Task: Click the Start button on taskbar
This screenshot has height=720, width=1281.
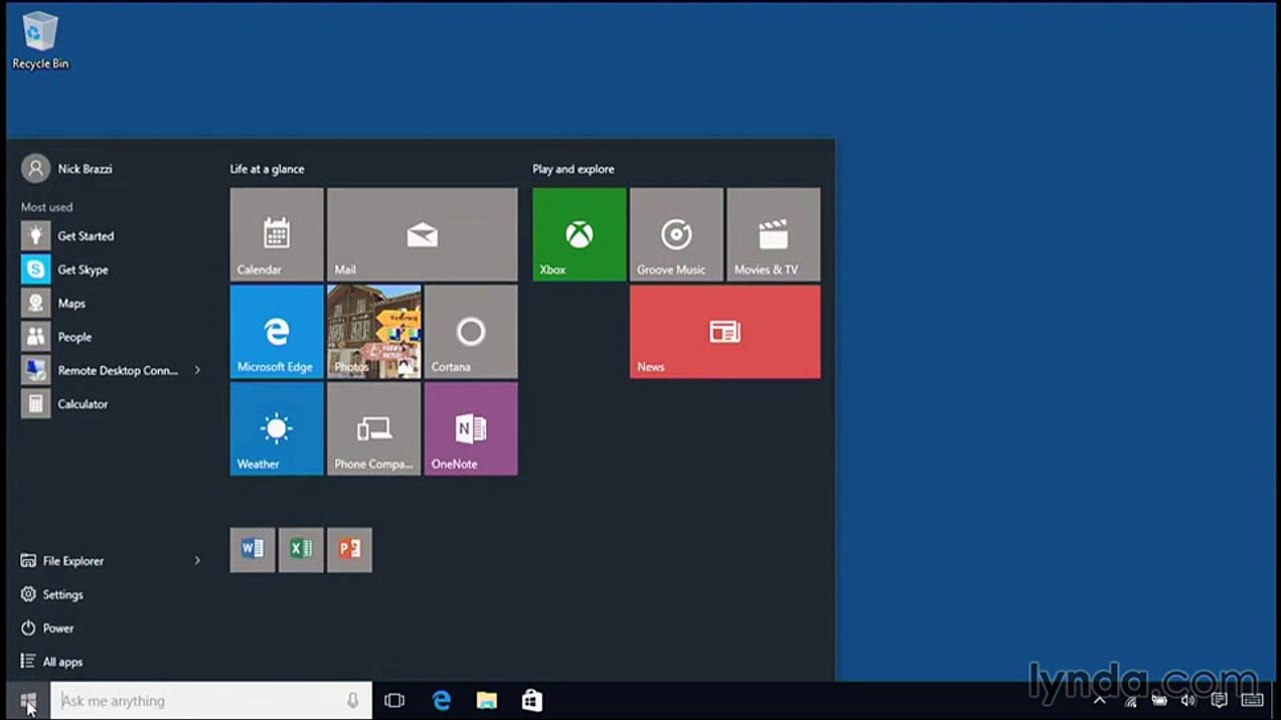Action: pyautogui.click(x=27, y=701)
